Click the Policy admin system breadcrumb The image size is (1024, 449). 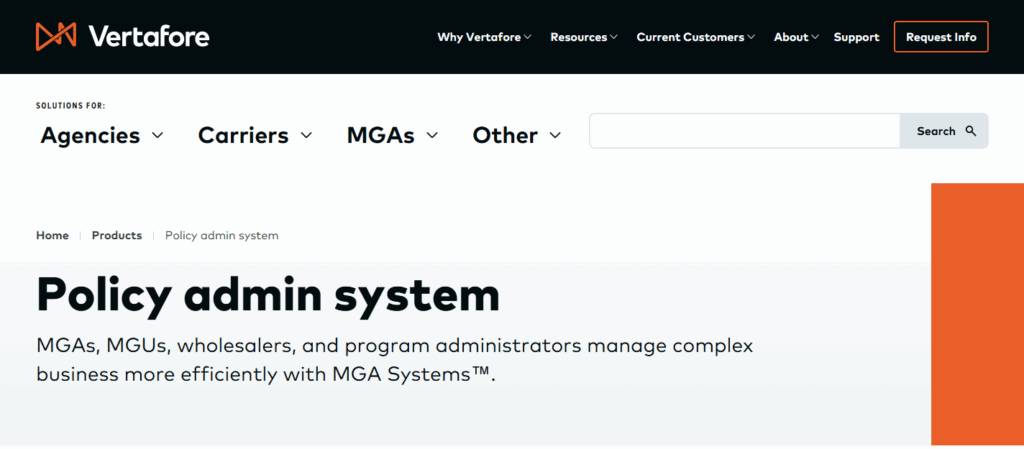click(221, 235)
